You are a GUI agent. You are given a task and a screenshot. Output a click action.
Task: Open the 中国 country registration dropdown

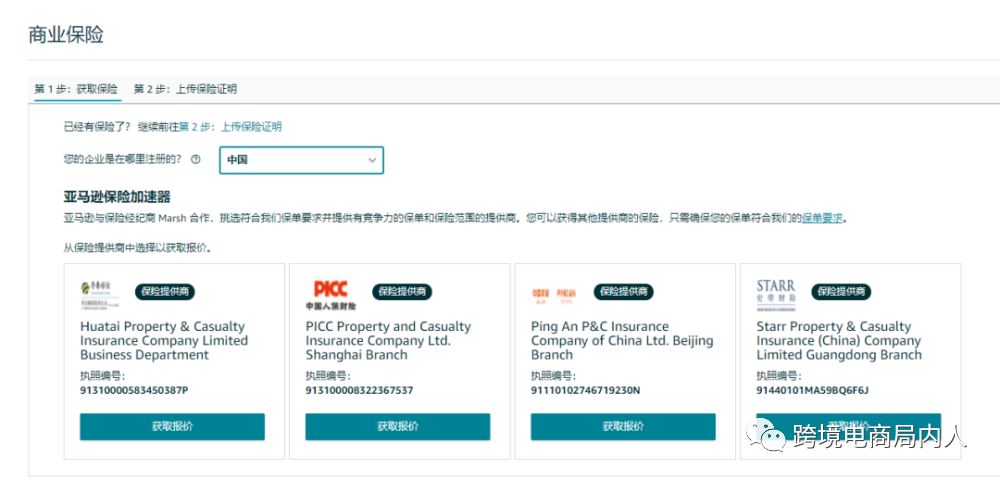point(301,160)
